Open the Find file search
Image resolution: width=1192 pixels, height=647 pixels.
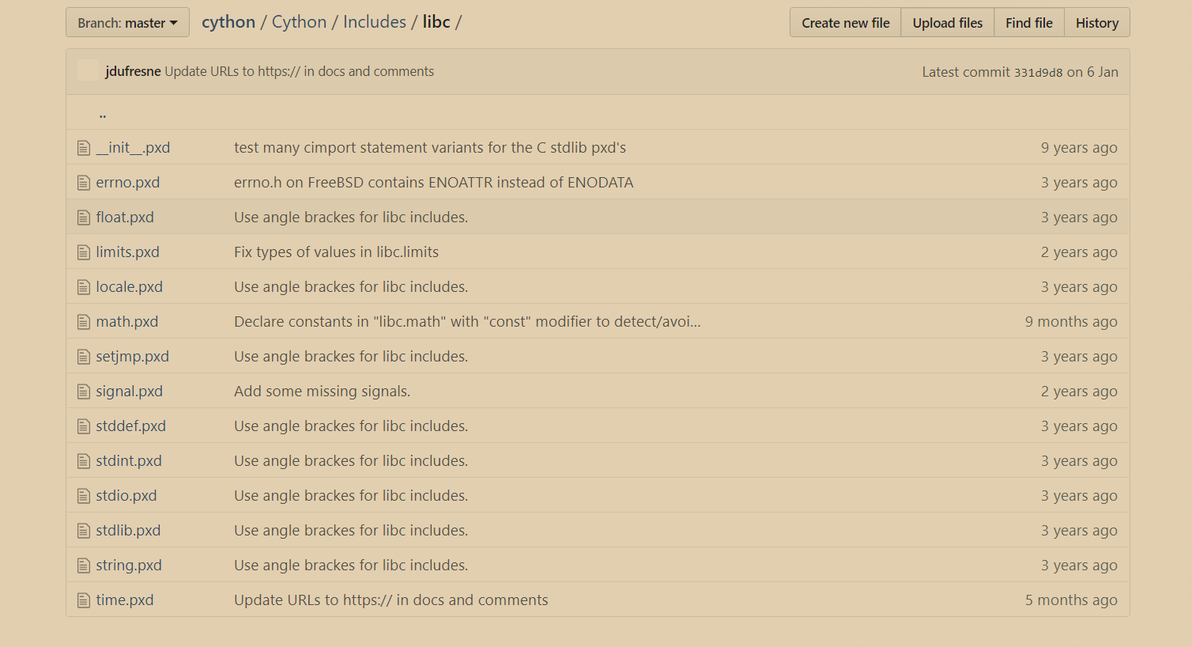(x=1029, y=23)
